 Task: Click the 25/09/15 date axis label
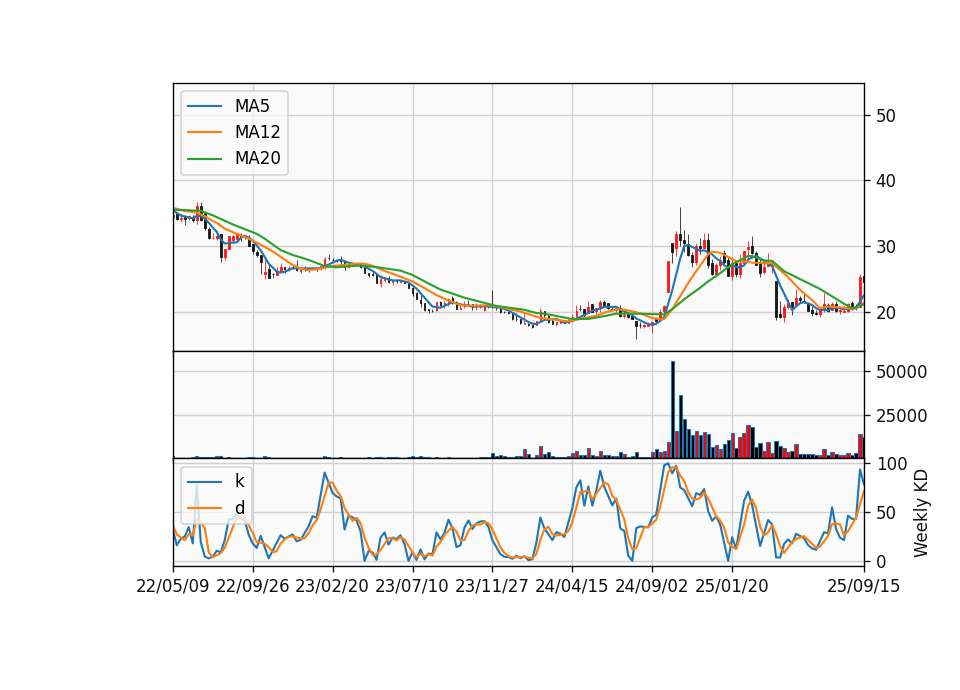[x=864, y=586]
